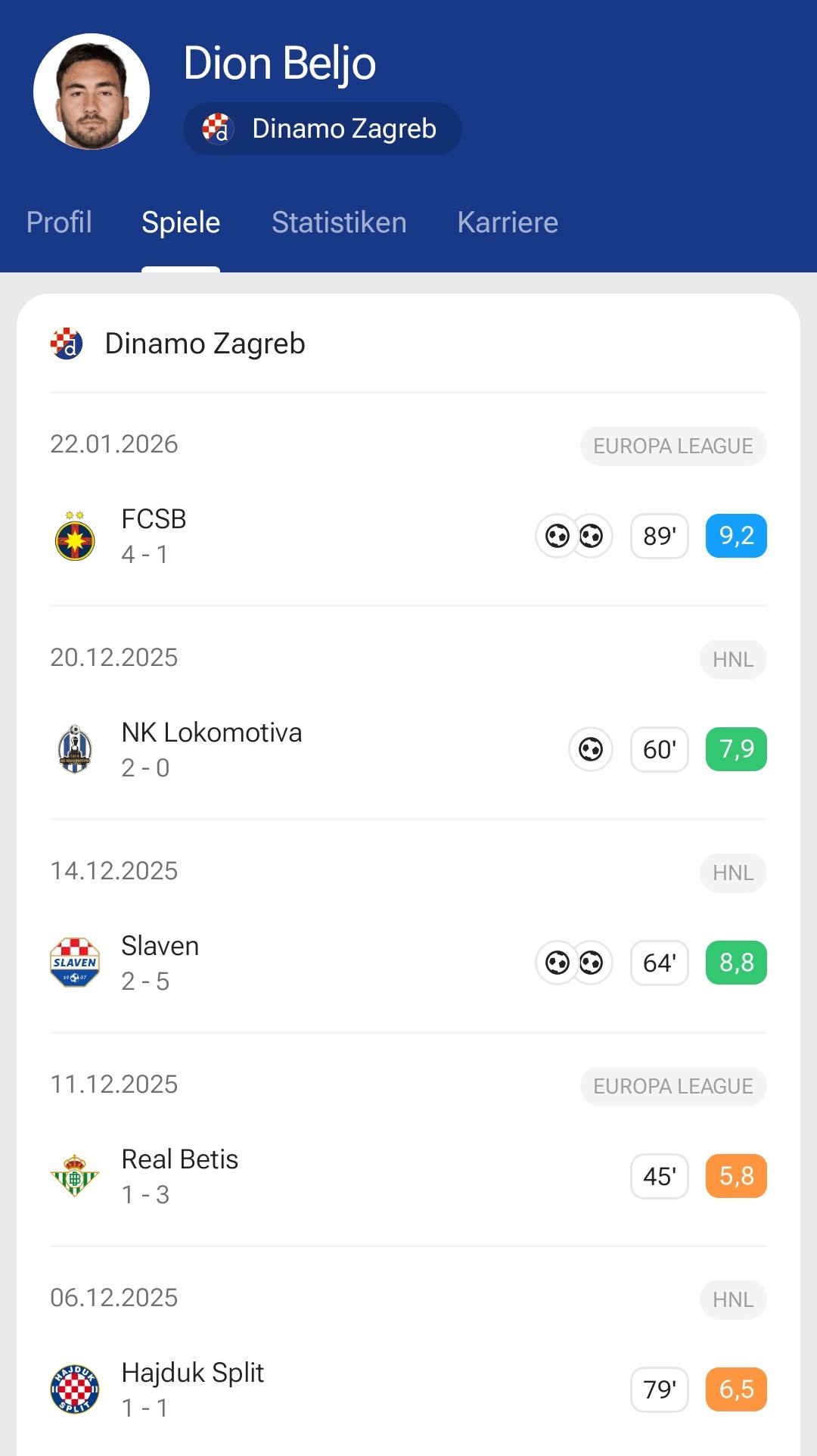Click the Real Betis crest
Viewport: 817px width, 1456px height.
coord(75,1177)
